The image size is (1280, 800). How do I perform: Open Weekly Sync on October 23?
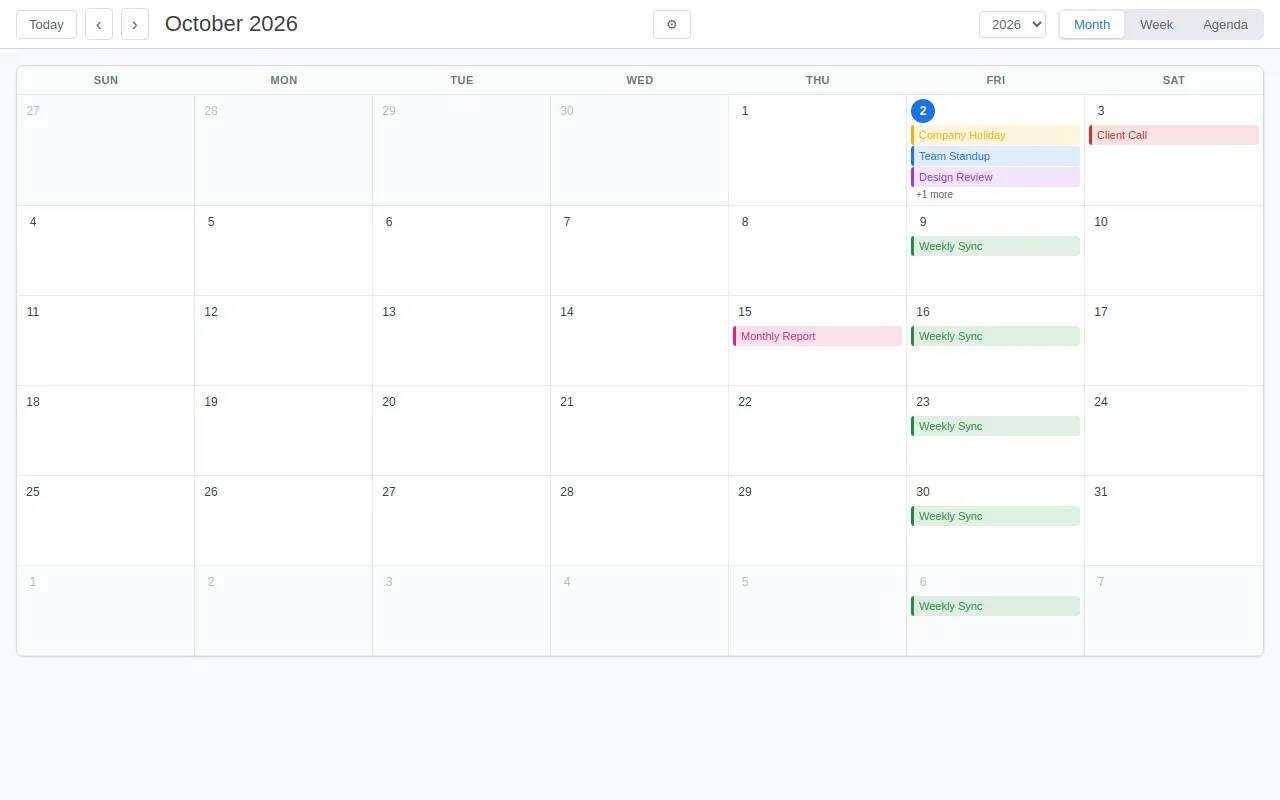tap(995, 426)
